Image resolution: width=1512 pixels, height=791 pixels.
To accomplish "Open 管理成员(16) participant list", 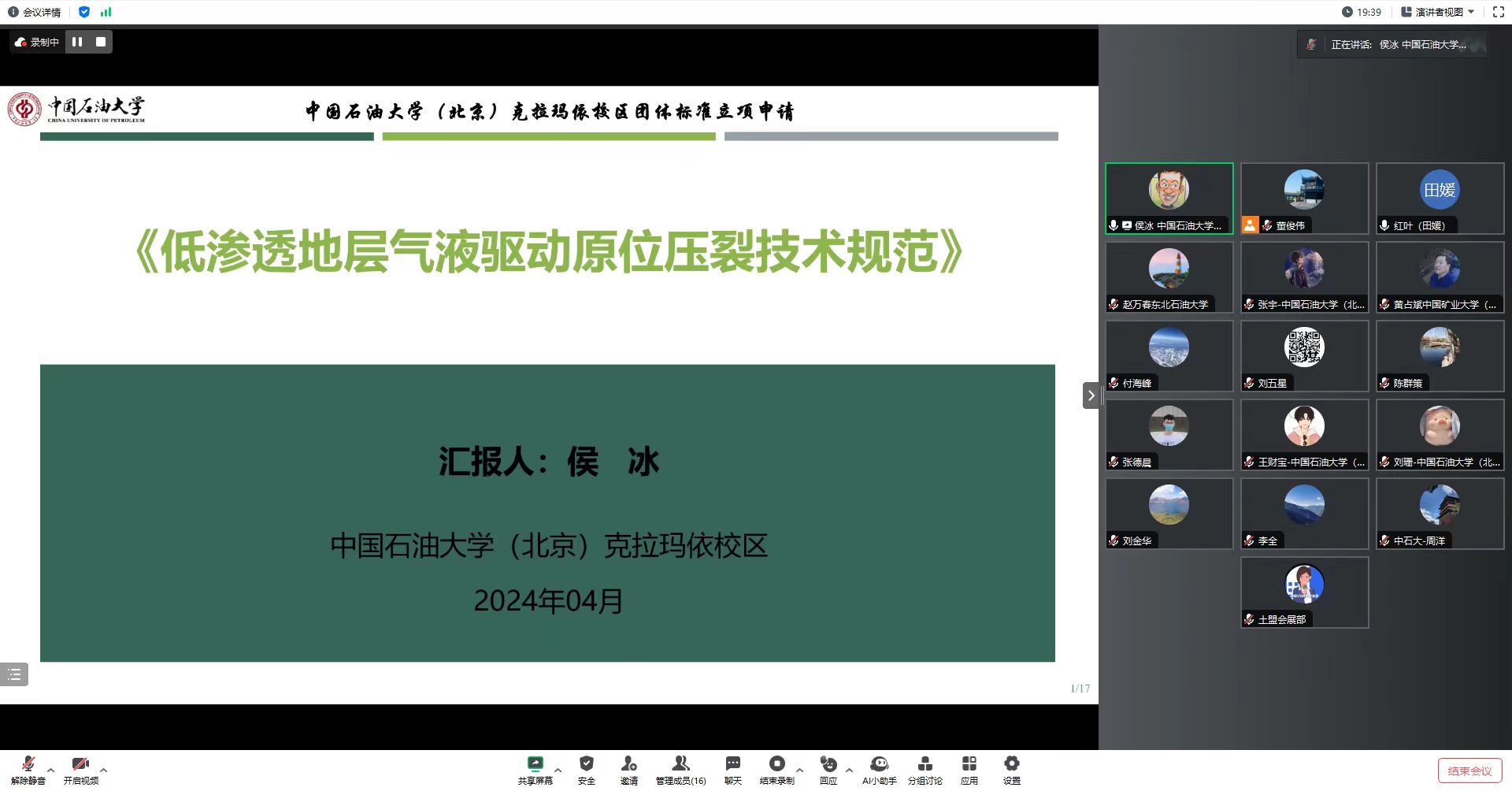I will tap(680, 770).
